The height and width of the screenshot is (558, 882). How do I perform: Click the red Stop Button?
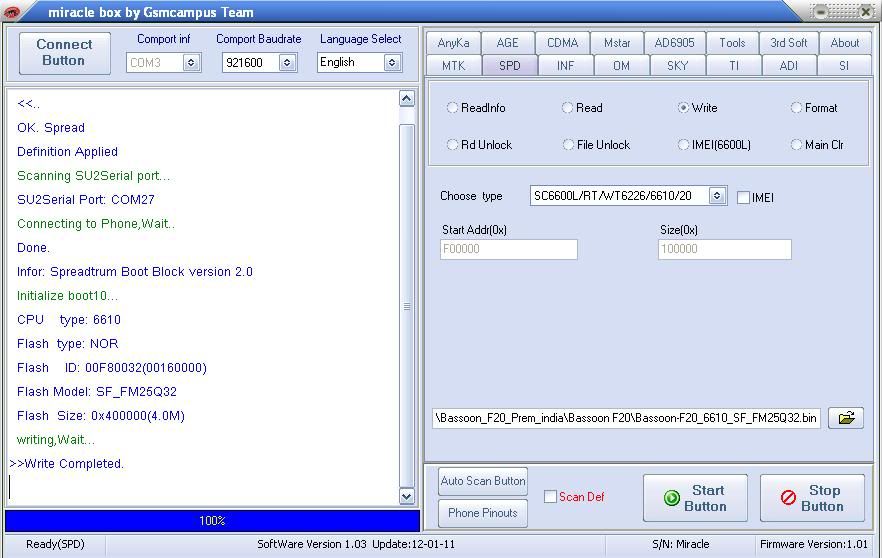(x=812, y=498)
